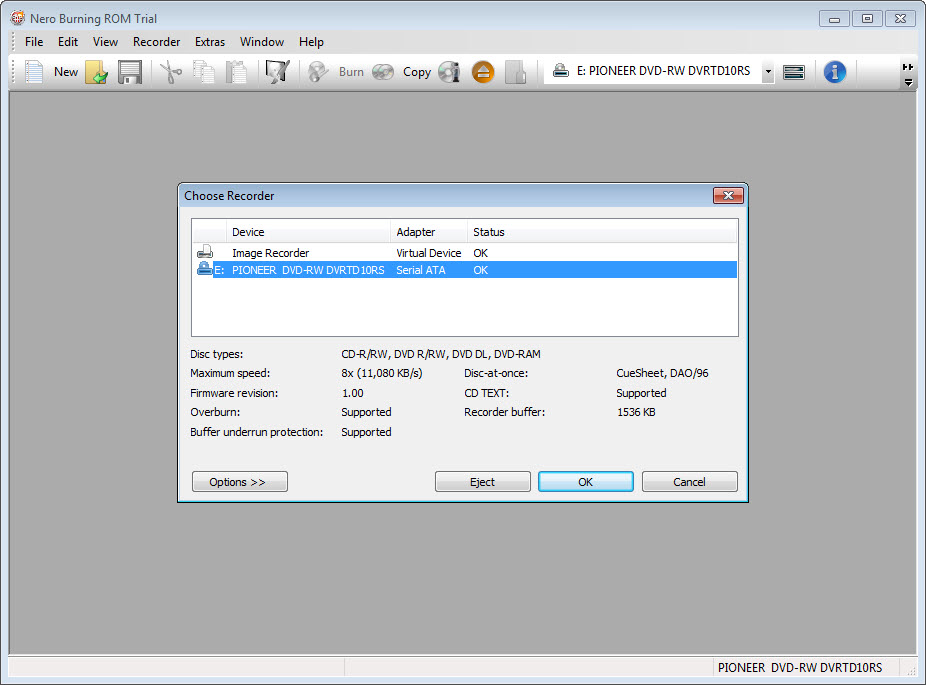Click the Image Recorder device icon
926x685 pixels.
click(x=204, y=252)
